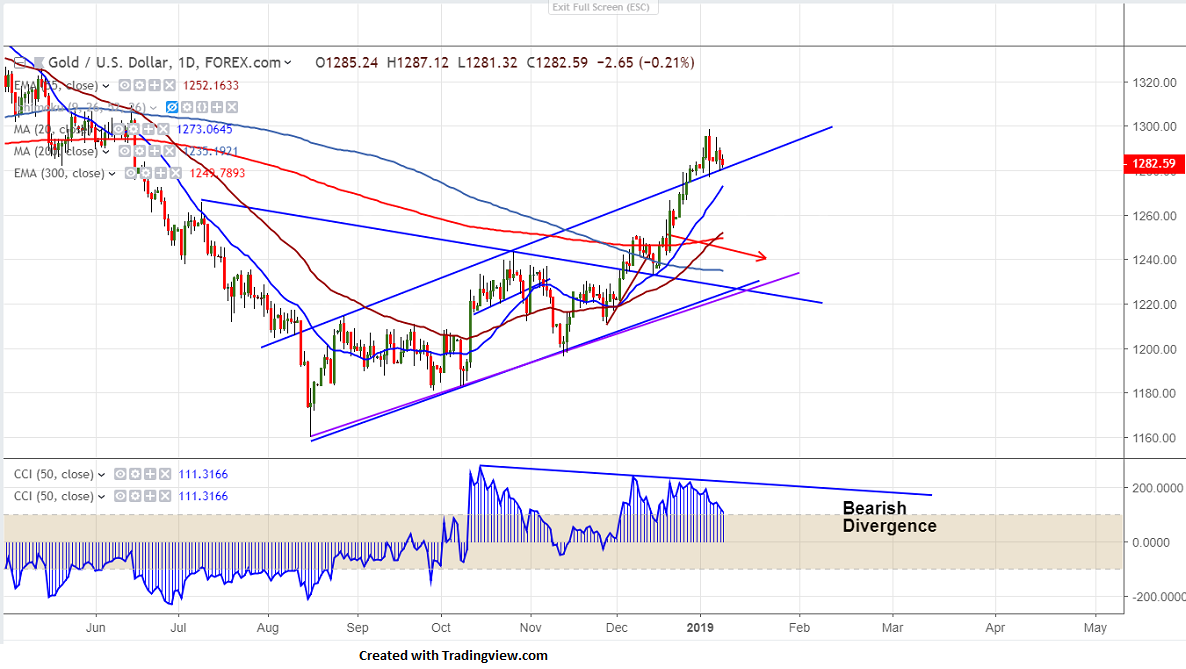Viewport: 1186px width, 669px height.
Task: Expand the Gold / U.S. Dollar symbol dropdown
Action: 287,63
